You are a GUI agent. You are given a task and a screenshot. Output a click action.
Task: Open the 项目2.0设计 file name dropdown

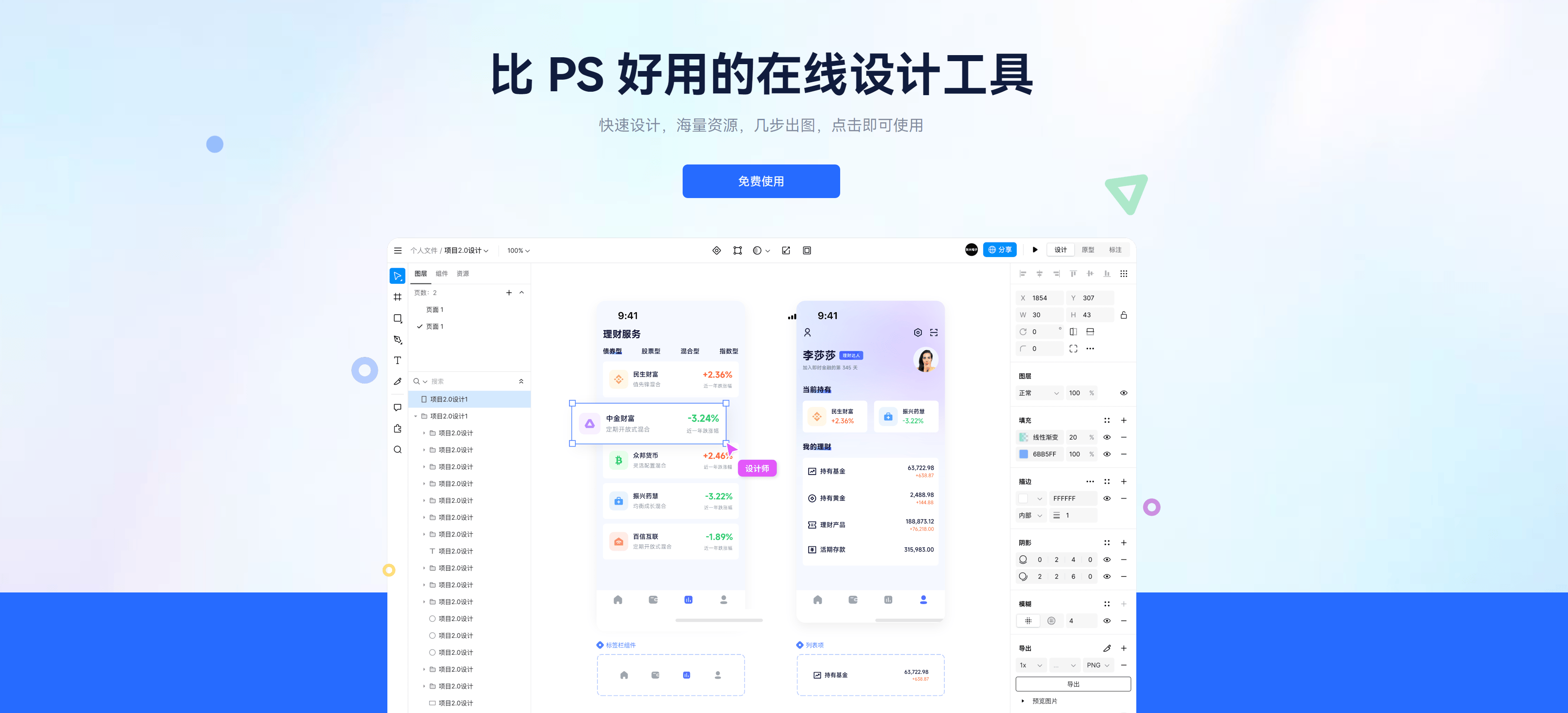point(466,250)
